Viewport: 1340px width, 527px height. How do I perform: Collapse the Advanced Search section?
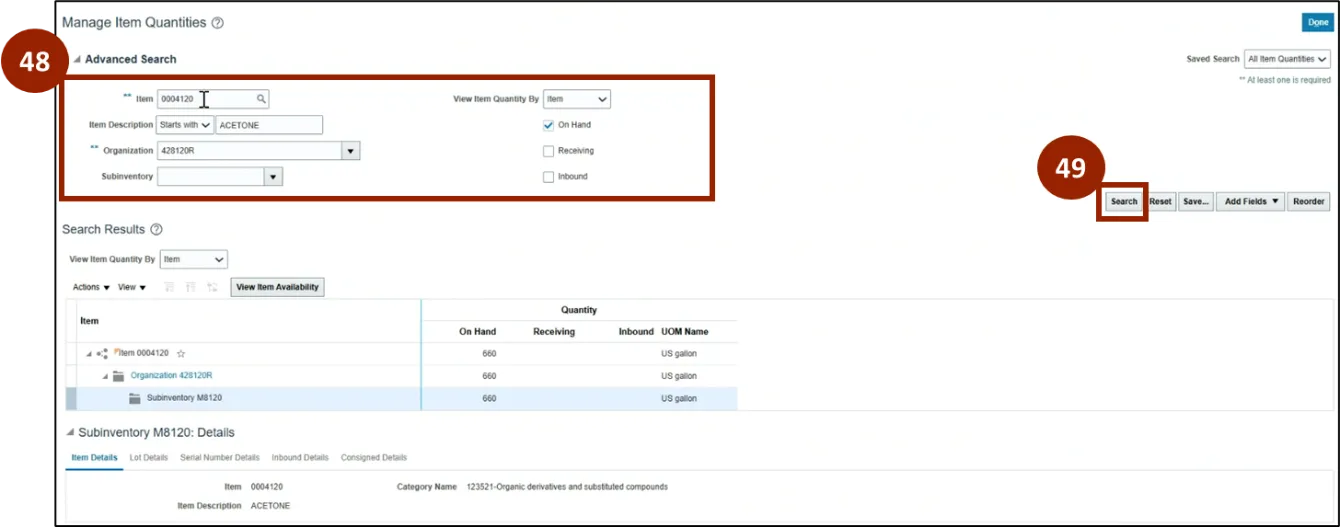pos(77,59)
